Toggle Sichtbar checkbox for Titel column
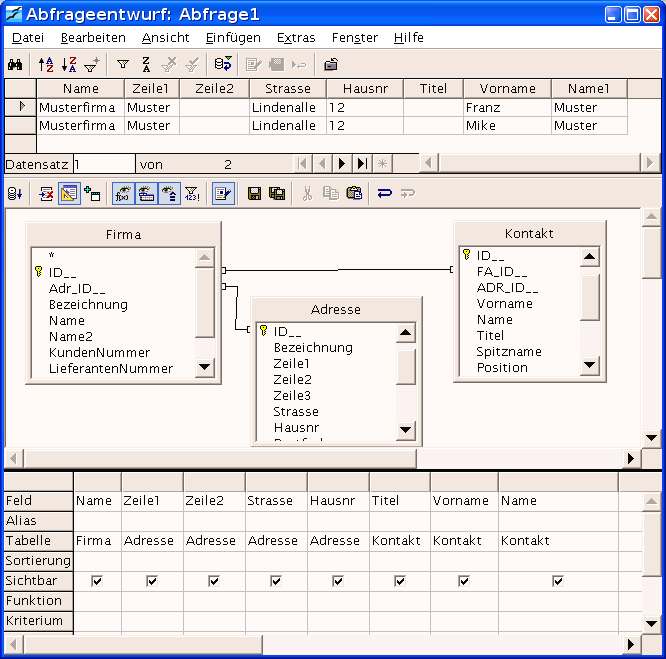Image resolution: width=666 pixels, height=659 pixels. tap(399, 581)
